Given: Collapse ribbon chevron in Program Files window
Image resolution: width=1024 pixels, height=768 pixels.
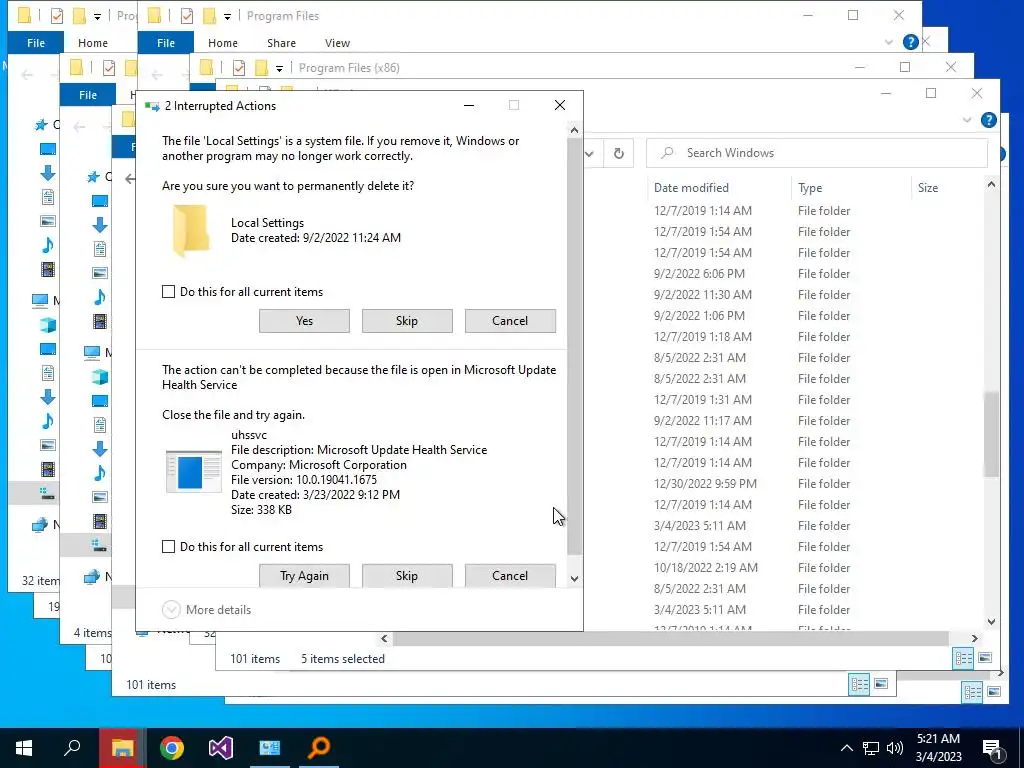Looking at the screenshot, I should [889, 42].
